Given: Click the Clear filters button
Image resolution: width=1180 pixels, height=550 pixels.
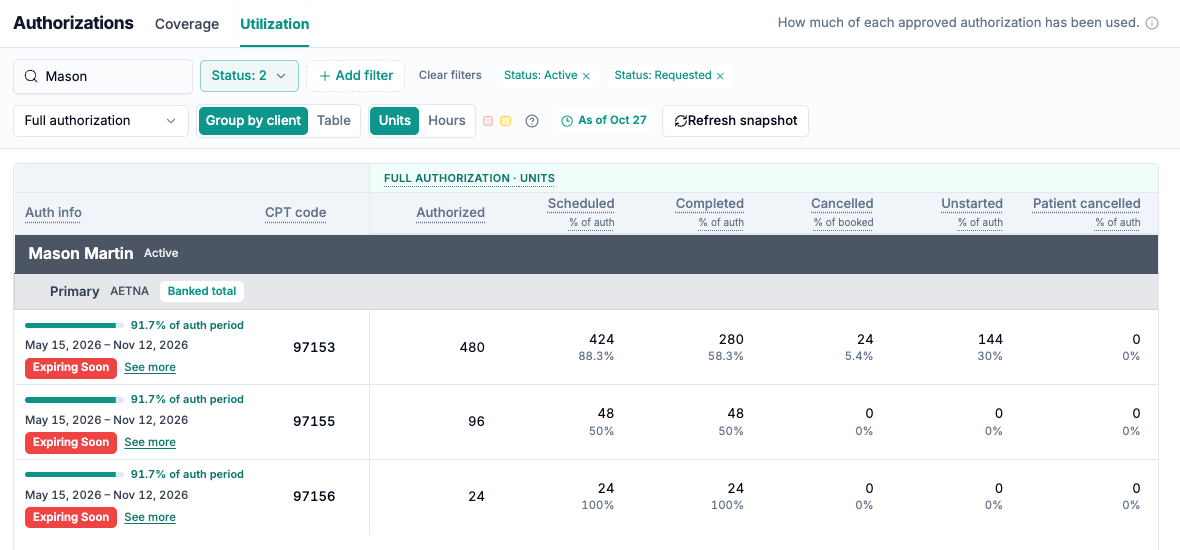Looking at the screenshot, I should click(x=450, y=75).
